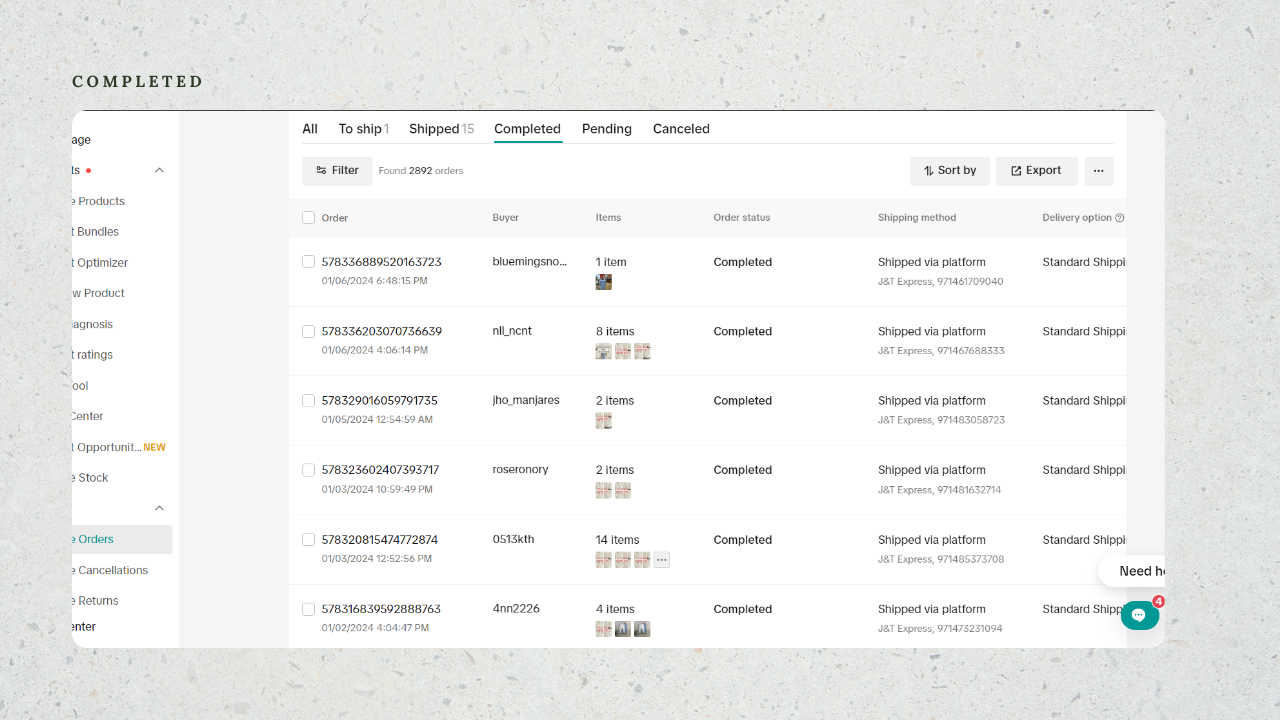Open the Canceled tab
Screen dimensions: 1280x720
click(681, 129)
